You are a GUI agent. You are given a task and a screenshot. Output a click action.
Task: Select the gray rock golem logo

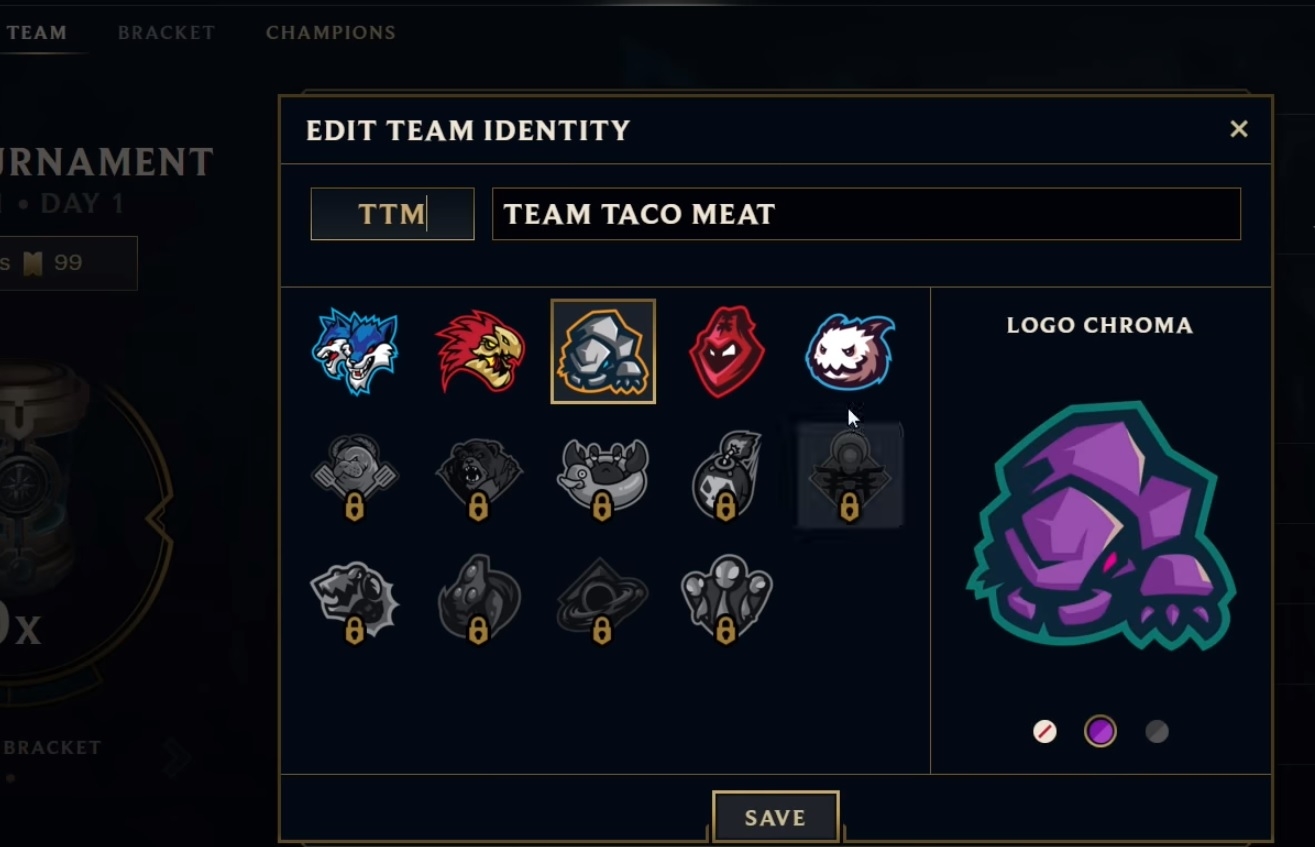[x=603, y=351]
